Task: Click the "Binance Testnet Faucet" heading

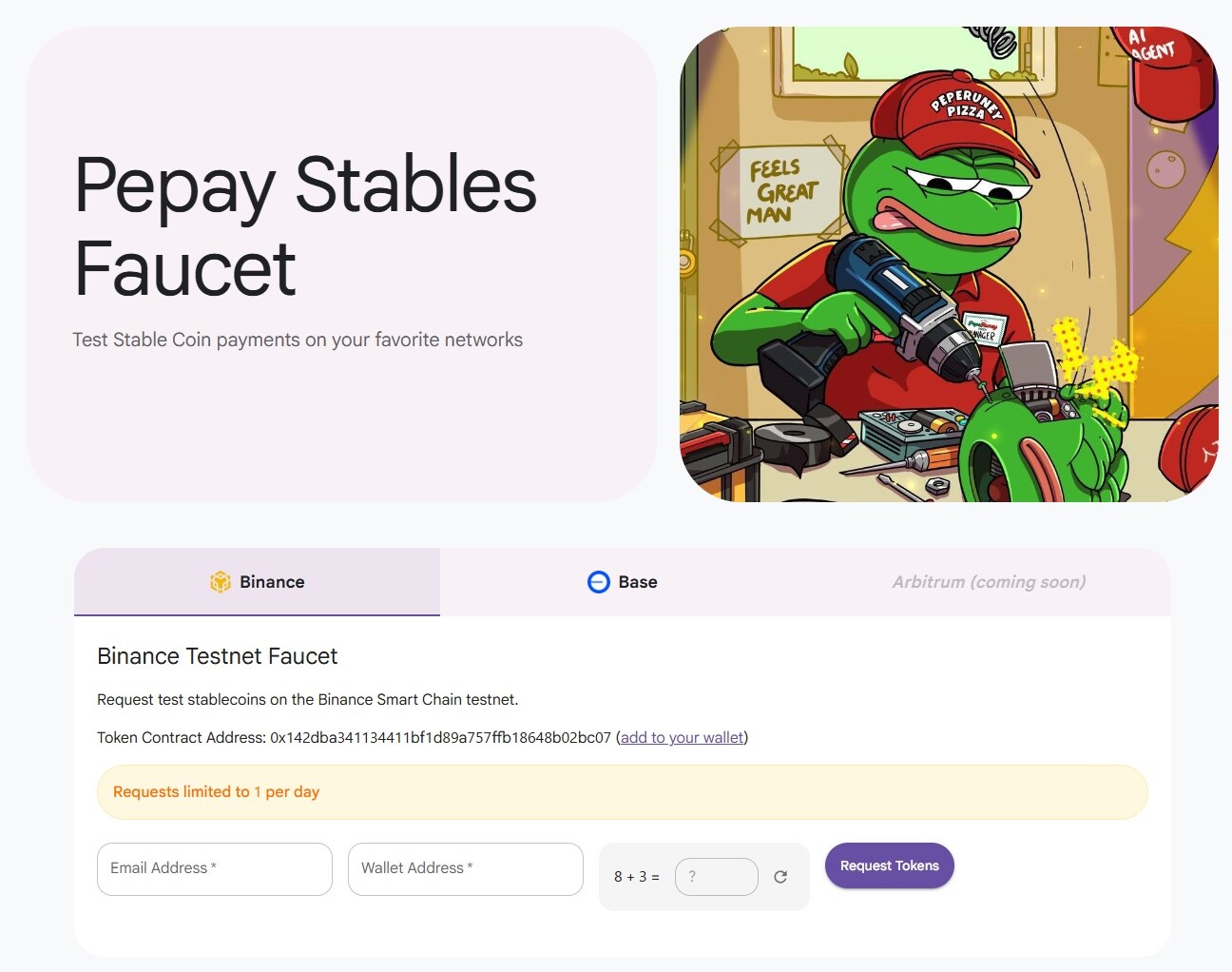Action: 218,656
